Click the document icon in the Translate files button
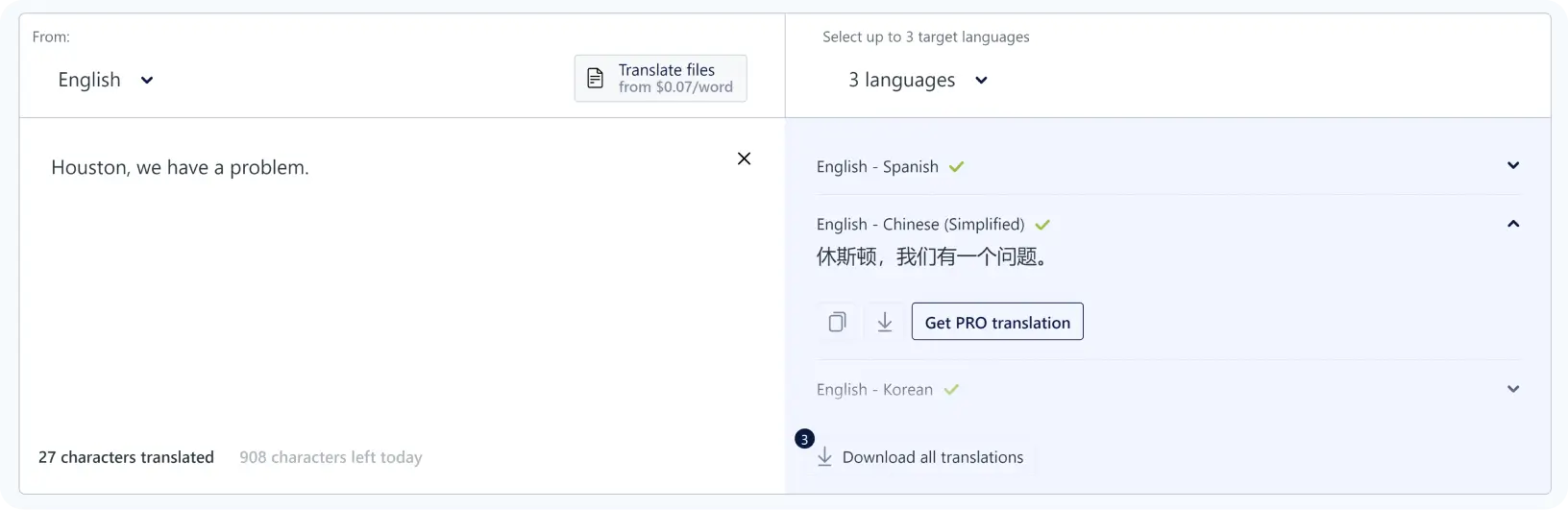Image resolution: width=1568 pixels, height=510 pixels. coord(596,78)
